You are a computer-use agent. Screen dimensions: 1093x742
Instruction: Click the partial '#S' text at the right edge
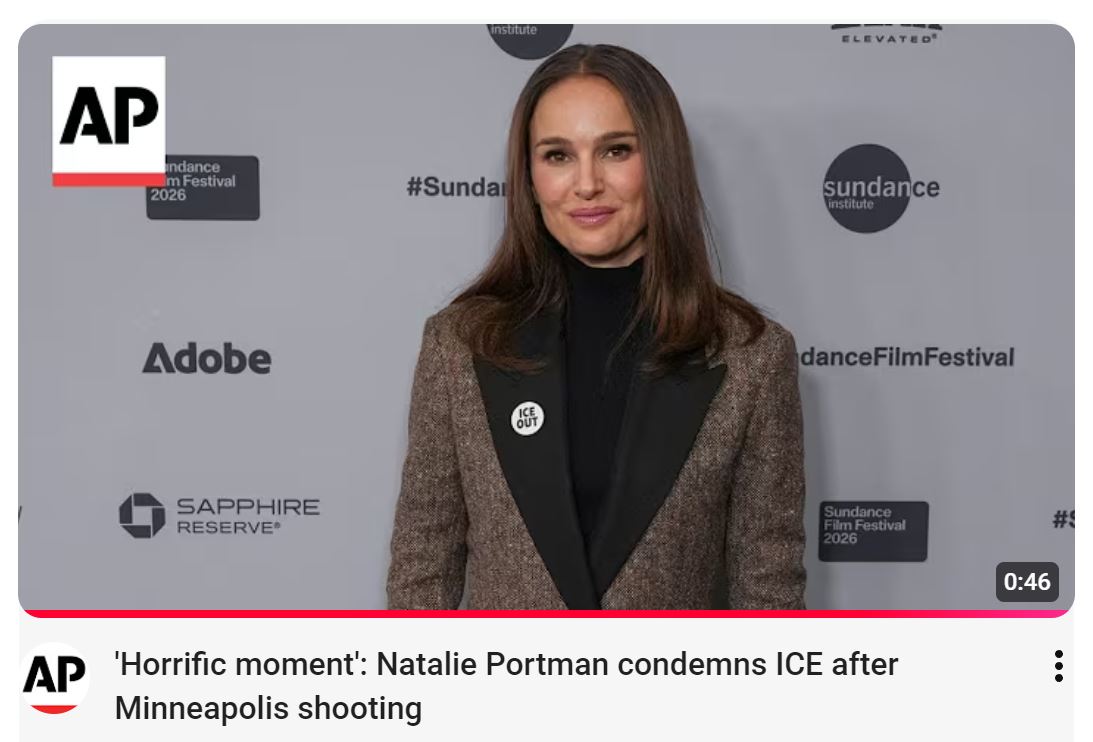(1062, 519)
